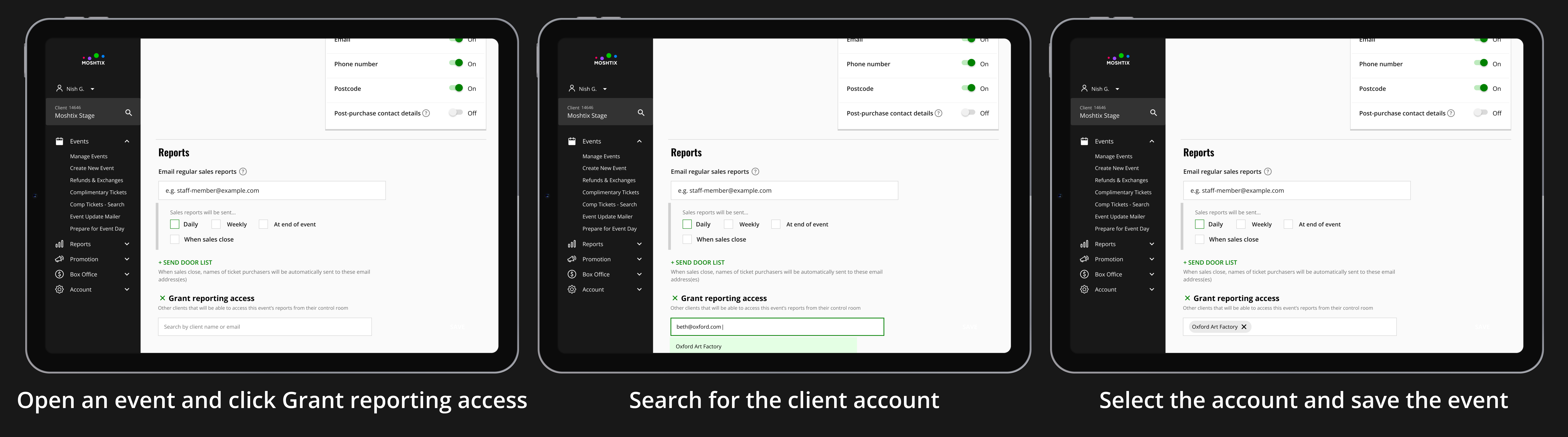Open the Nish G. user dropdown on middle tablet
This screenshot has width=1568, height=437.
605,89
